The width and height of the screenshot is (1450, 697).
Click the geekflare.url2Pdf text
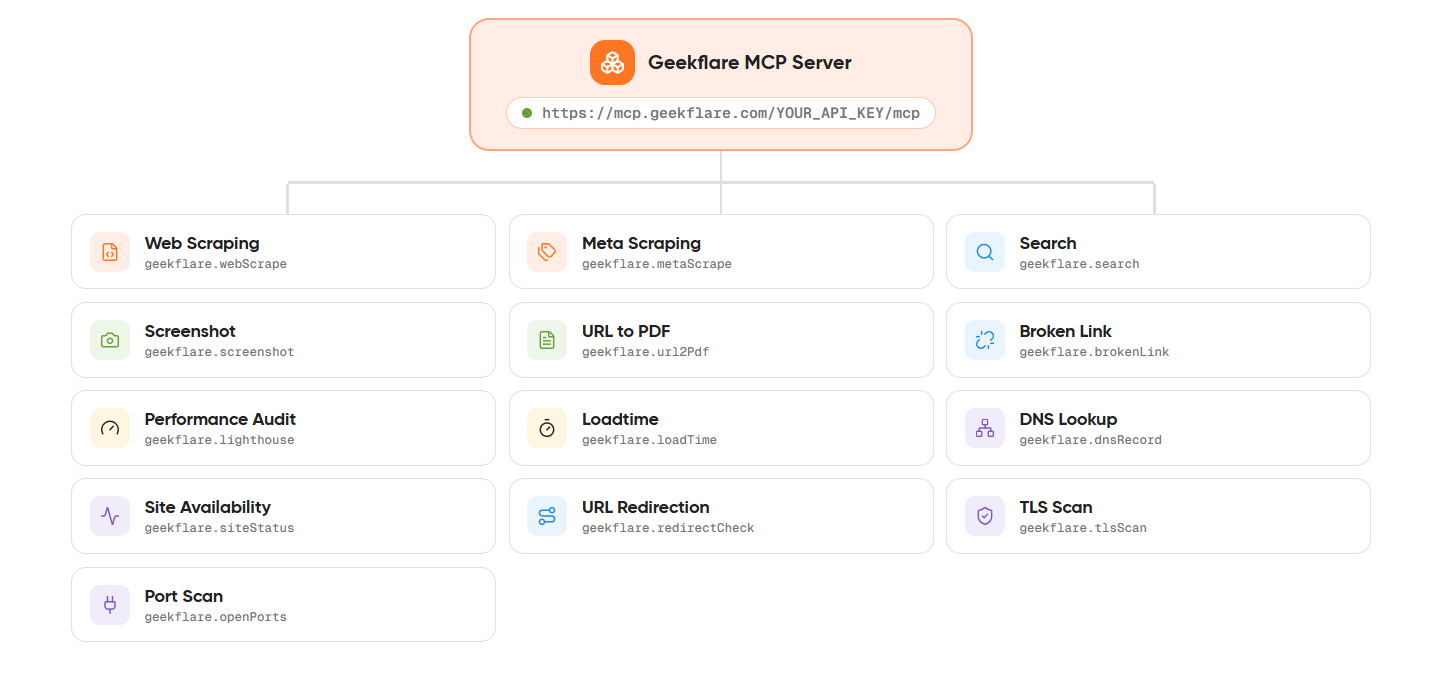[x=646, y=352]
